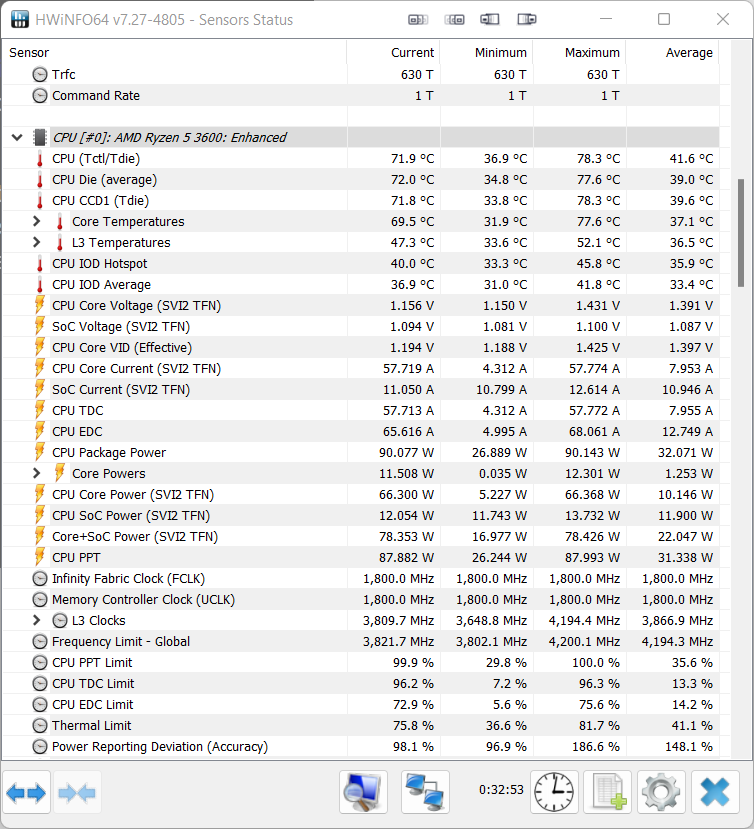
Task: Click the HWiNFO64 app icon in title bar
Action: click(x=20, y=19)
